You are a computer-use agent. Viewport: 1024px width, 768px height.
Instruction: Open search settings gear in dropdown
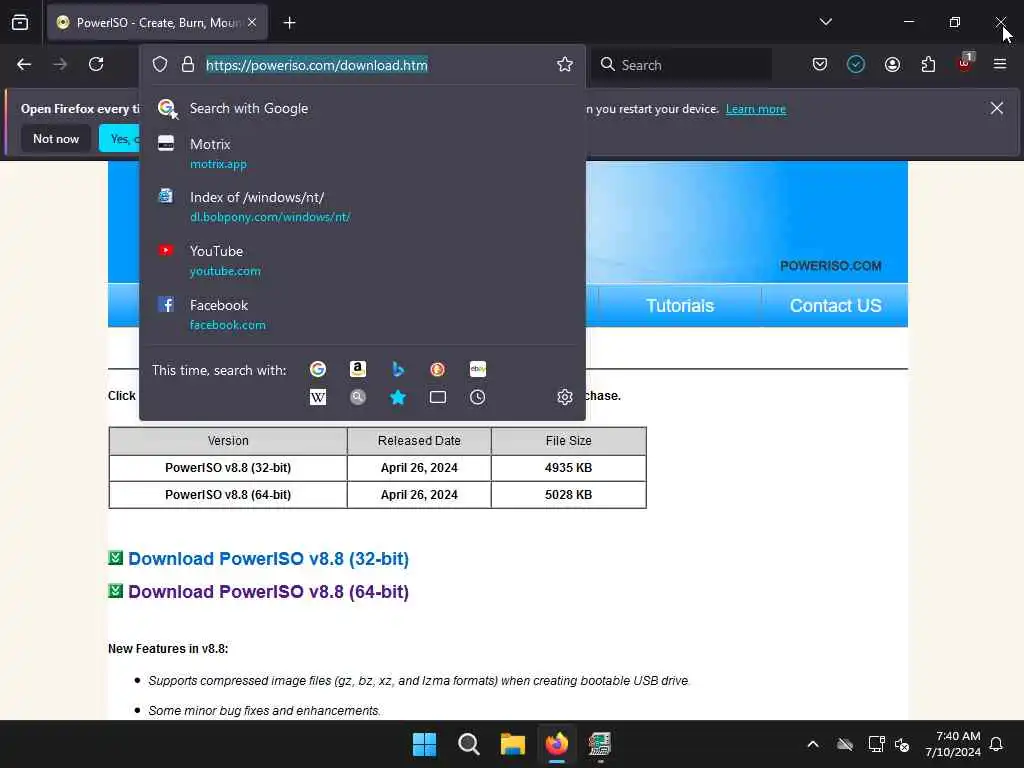pyautogui.click(x=565, y=397)
